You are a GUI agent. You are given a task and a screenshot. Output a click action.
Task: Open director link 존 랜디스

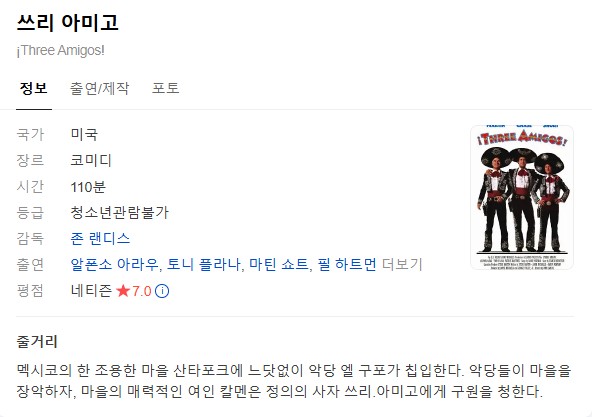[100, 238]
